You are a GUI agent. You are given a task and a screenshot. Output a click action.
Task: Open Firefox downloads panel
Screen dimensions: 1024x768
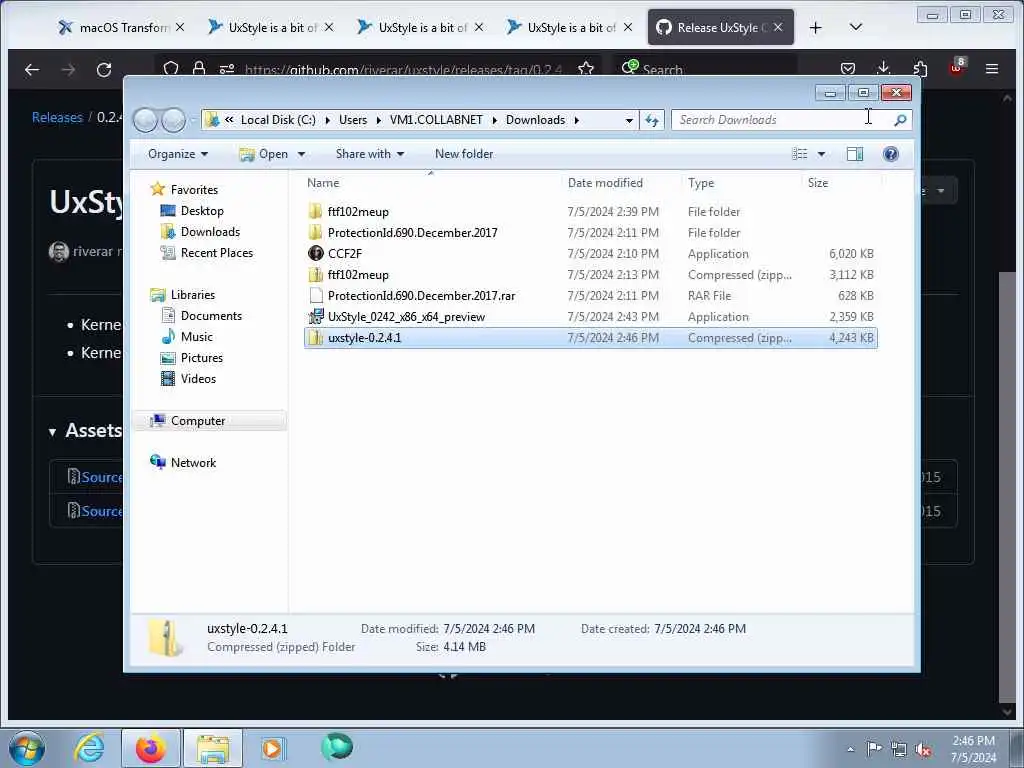tap(884, 68)
